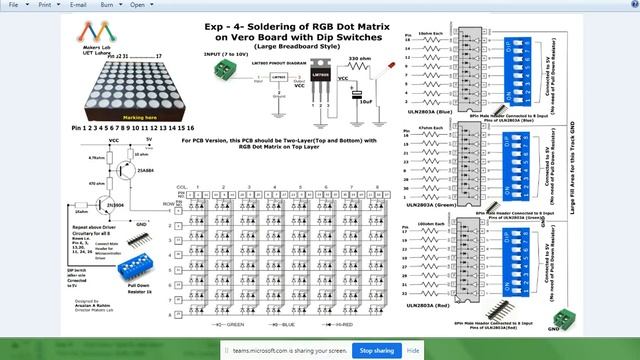Click '330 ohm' resistor label
Viewport: 640px width, 360px height.
pos(360,59)
